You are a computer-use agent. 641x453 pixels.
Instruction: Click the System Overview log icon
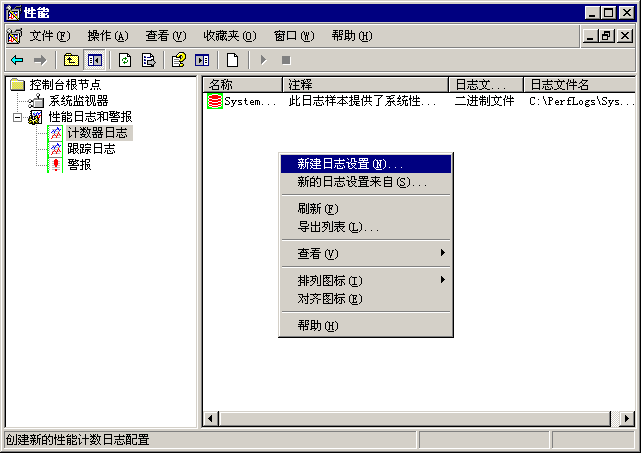[x=215, y=101]
